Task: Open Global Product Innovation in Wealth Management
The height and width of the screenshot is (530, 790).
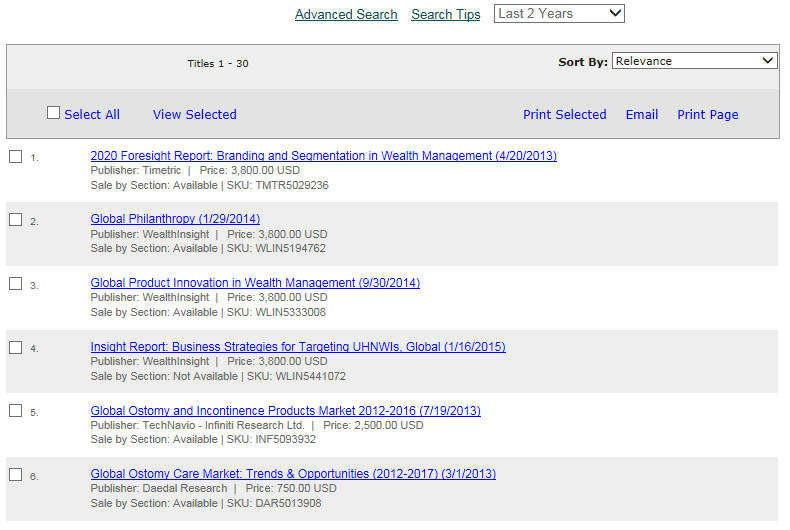Action: 255,283
